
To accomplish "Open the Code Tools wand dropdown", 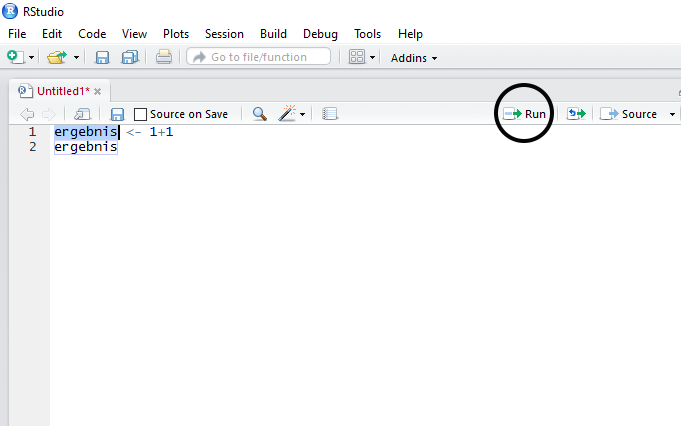I will point(292,114).
